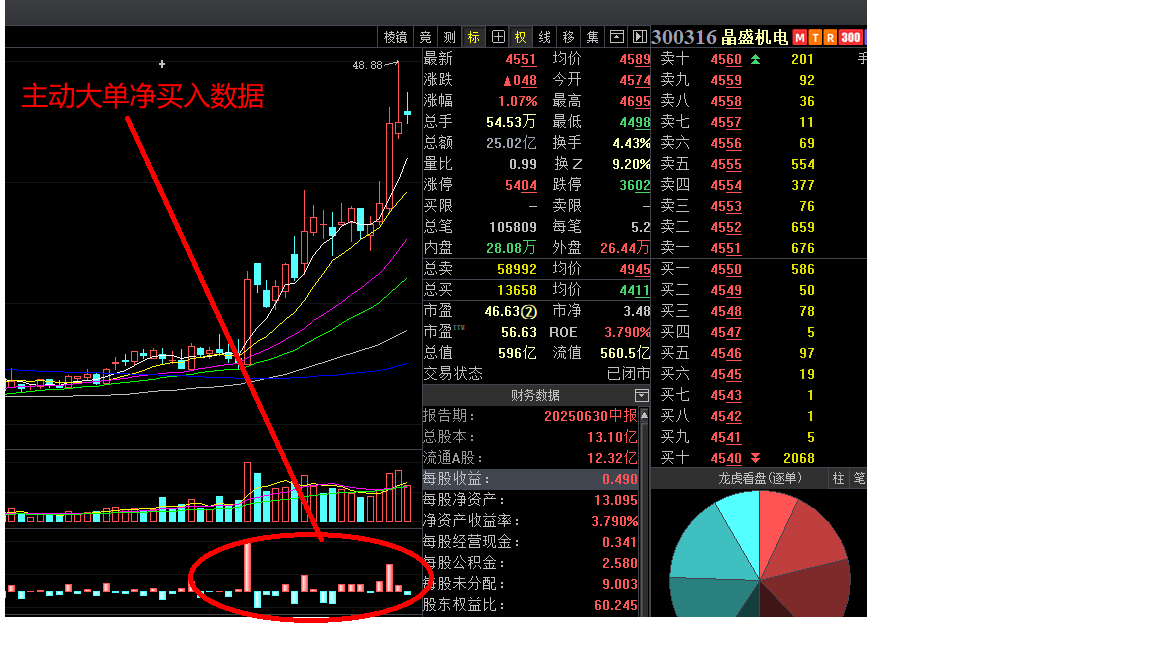Click the orange R badge beside stock name
The height and width of the screenshot is (648, 1152).
click(x=830, y=37)
